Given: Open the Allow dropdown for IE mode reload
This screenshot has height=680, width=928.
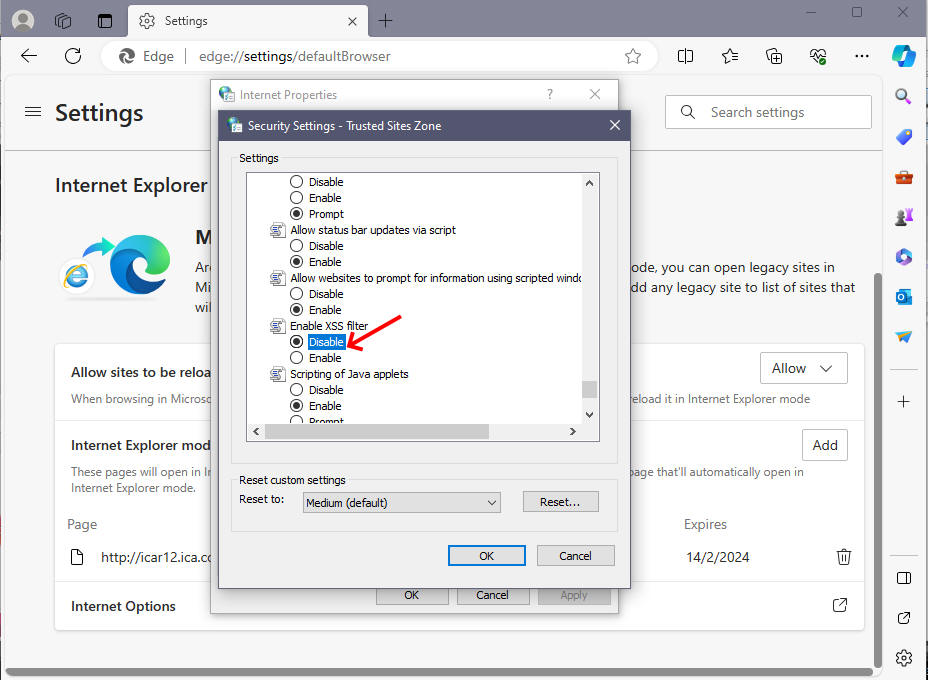Looking at the screenshot, I should click(x=803, y=368).
